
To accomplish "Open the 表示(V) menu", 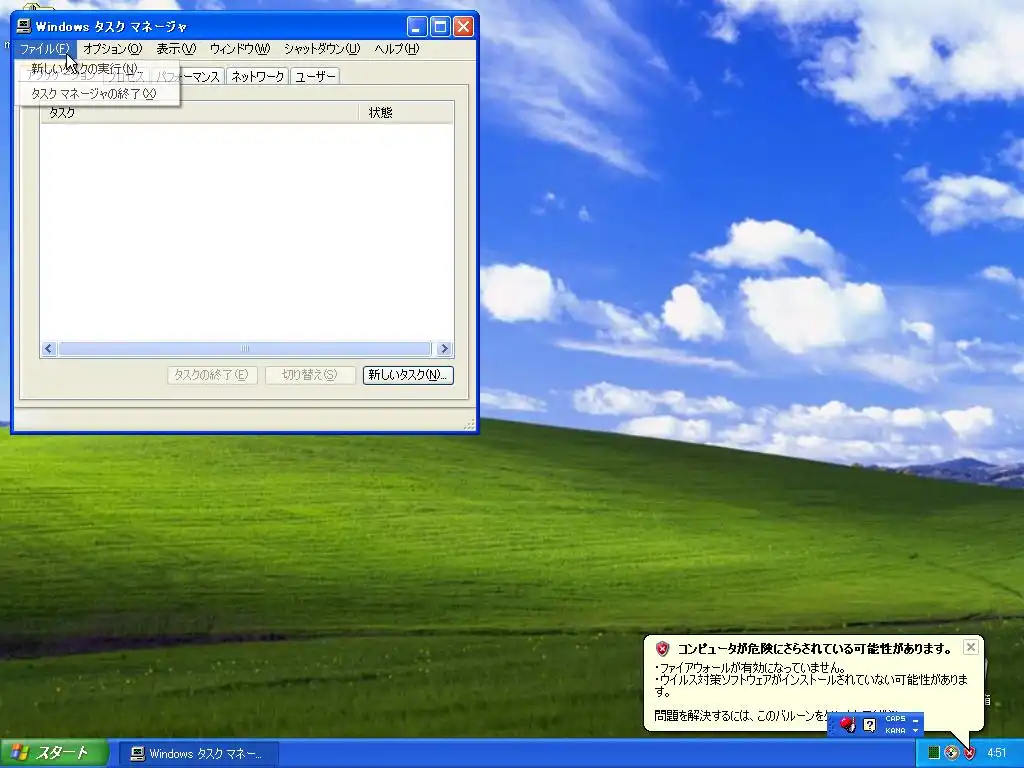I will pyautogui.click(x=176, y=49).
